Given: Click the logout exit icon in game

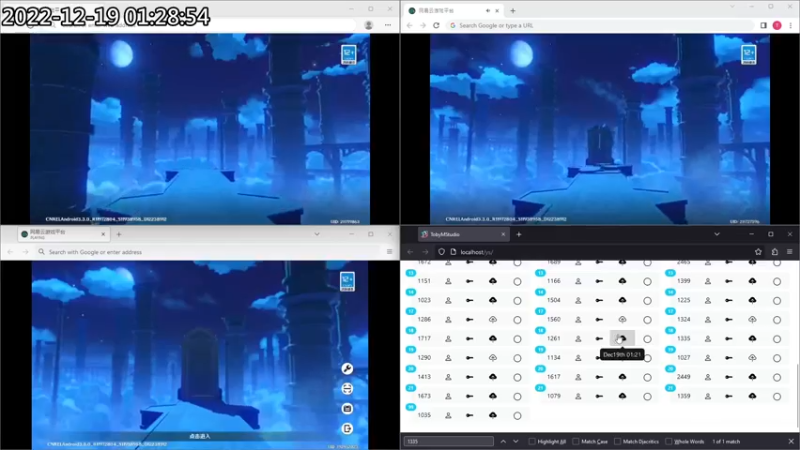Looking at the screenshot, I should coord(347,429).
